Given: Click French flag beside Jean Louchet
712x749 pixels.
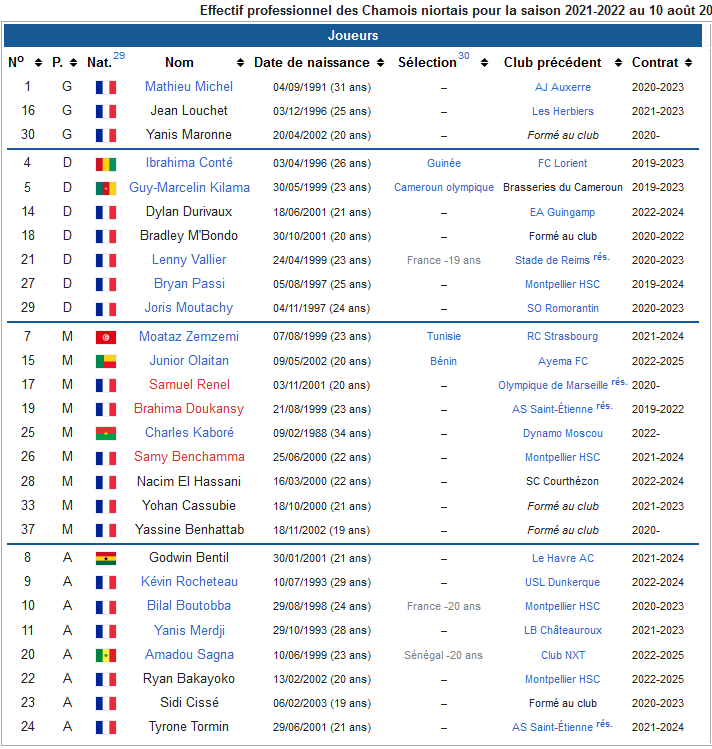Looking at the screenshot, I should (106, 111).
